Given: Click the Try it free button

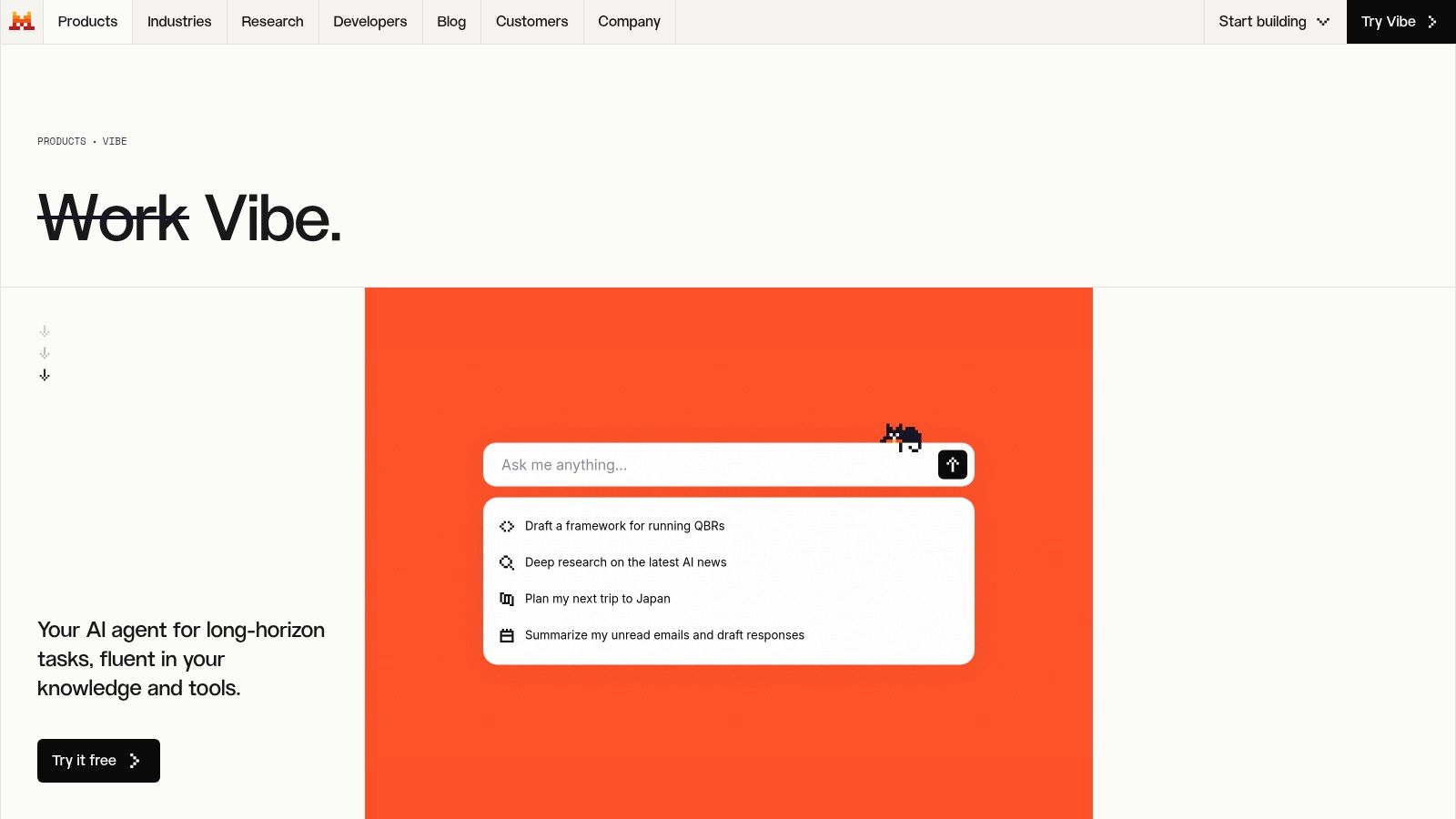Looking at the screenshot, I should click(98, 761).
